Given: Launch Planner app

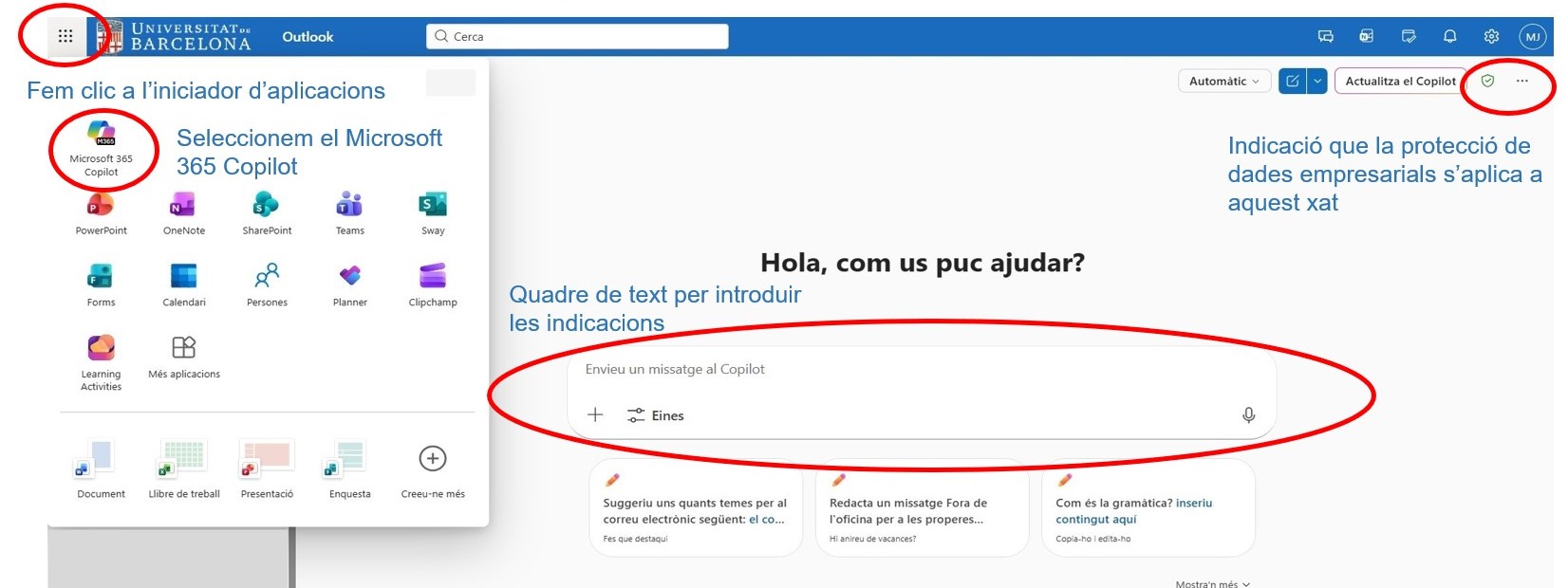Looking at the screenshot, I should click(350, 285).
